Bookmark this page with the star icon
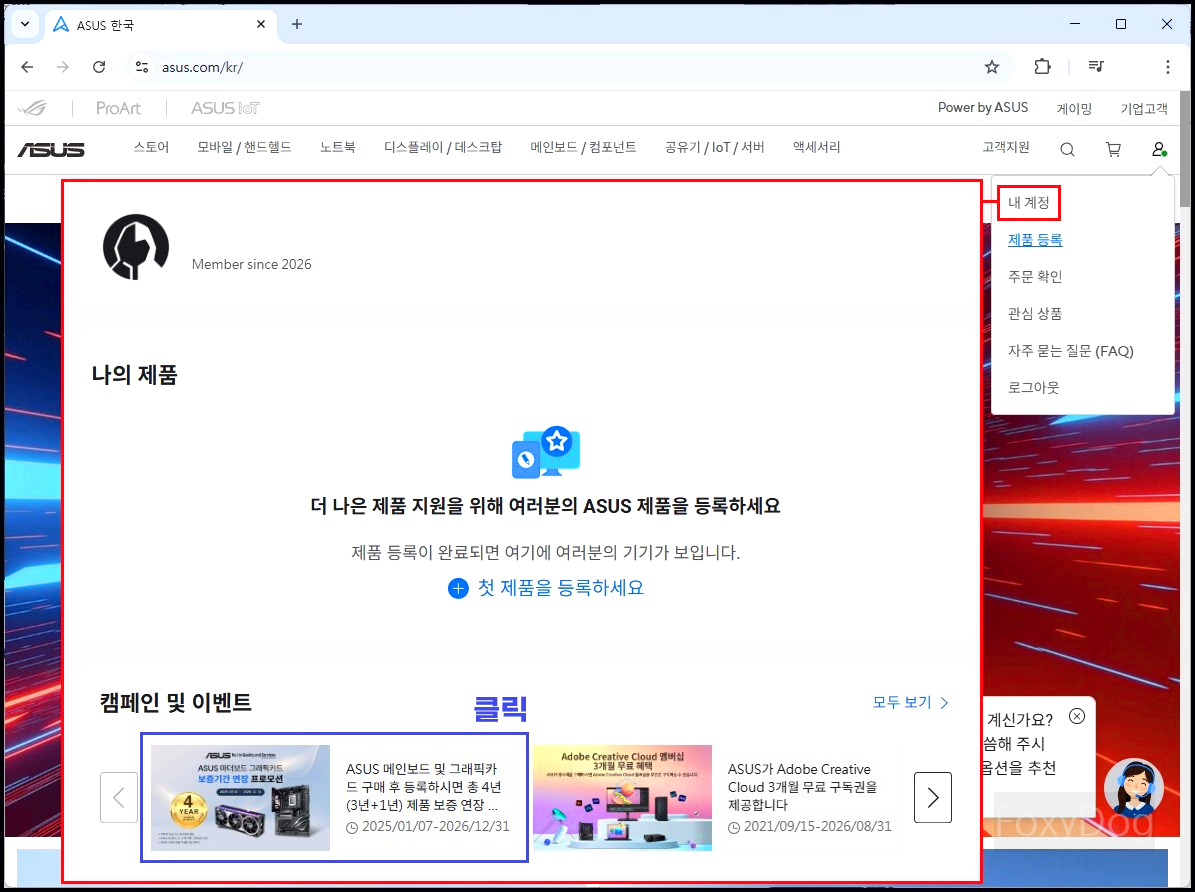Screen dimensions: 1195x892 pyautogui.click(x=992, y=67)
